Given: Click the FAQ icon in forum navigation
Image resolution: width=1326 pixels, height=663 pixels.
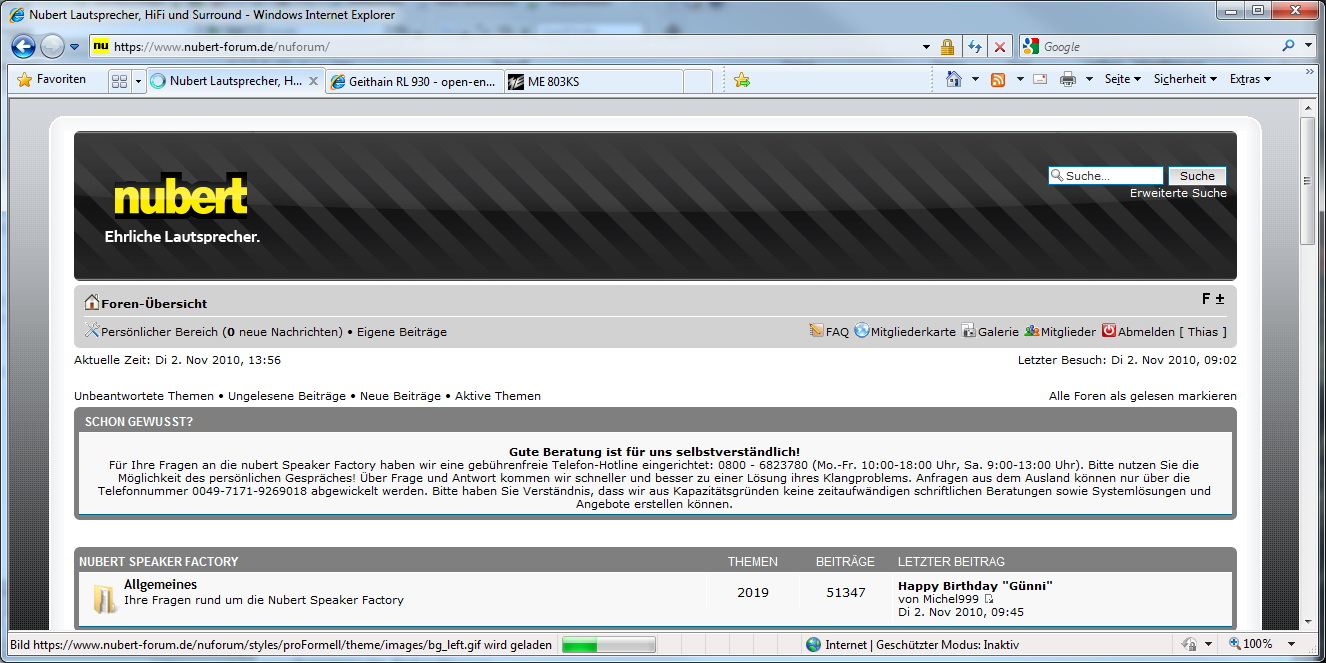Looking at the screenshot, I should (x=817, y=331).
